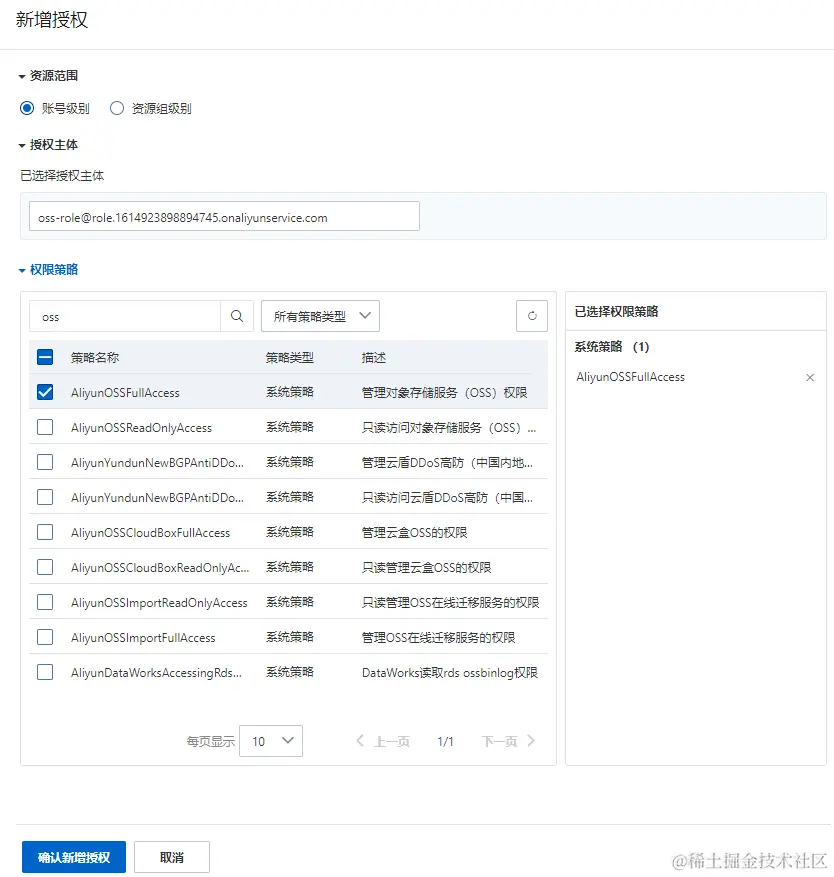Click AliyunDataWorksAccessingRds... policy name
The width and height of the screenshot is (834, 877).
pos(157,673)
